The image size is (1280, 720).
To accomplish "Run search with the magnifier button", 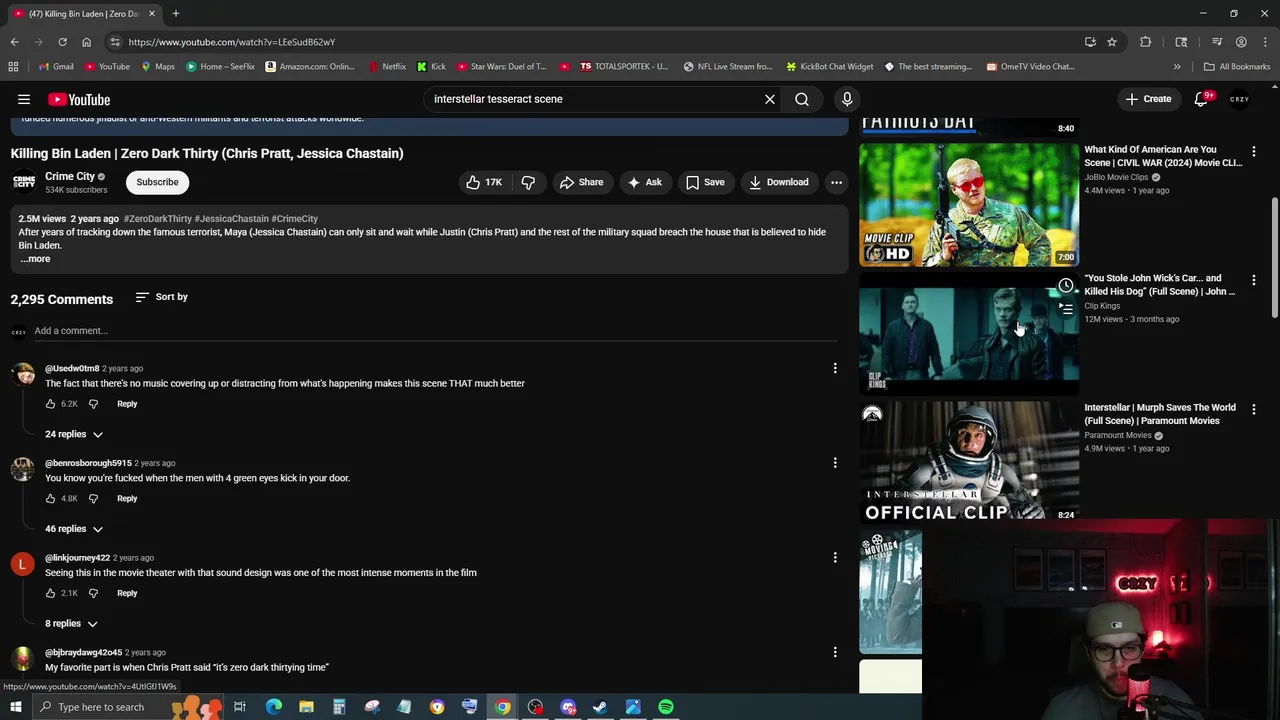I will click(x=802, y=99).
